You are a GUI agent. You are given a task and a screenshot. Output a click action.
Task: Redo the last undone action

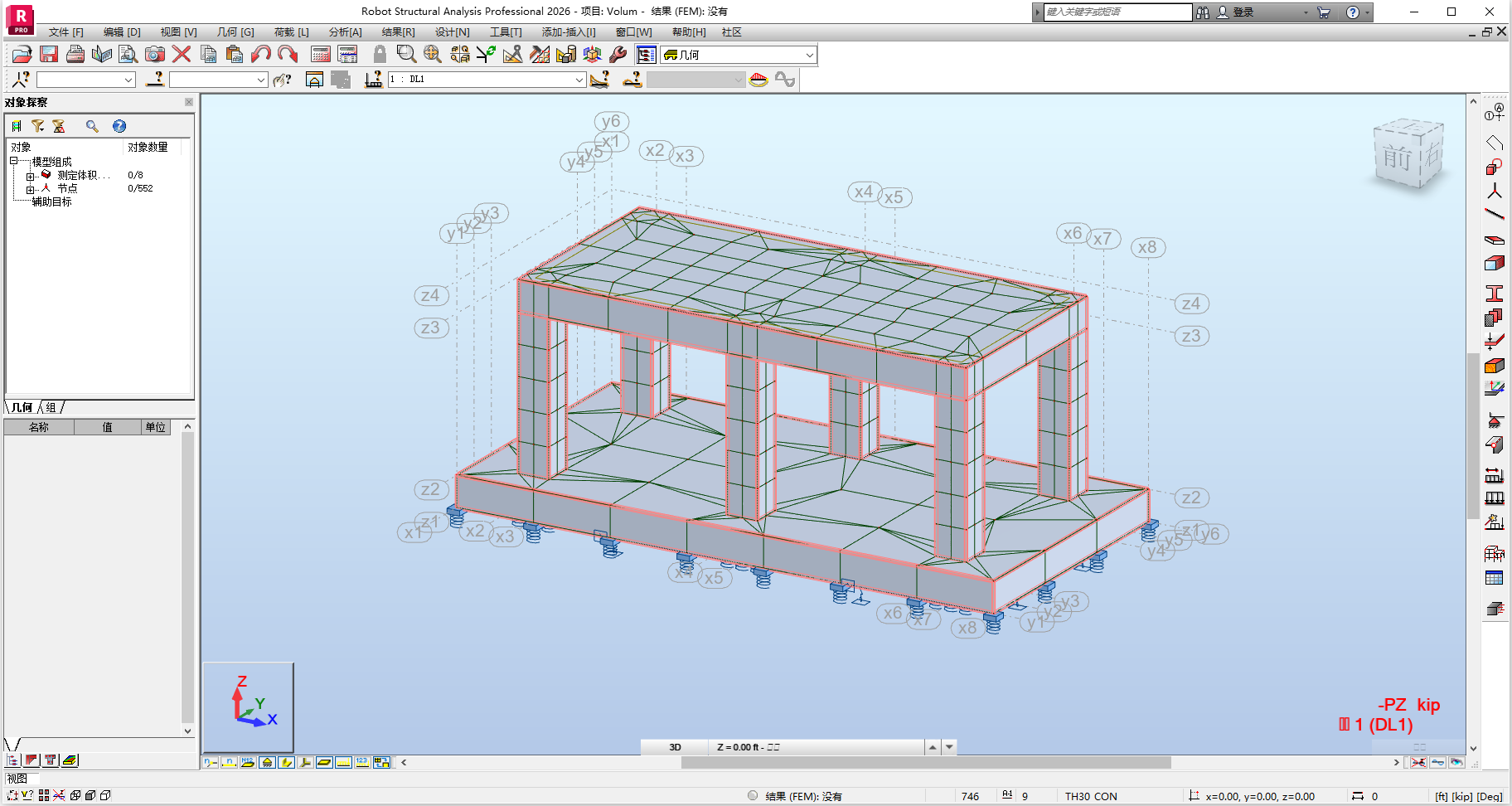tap(288, 55)
